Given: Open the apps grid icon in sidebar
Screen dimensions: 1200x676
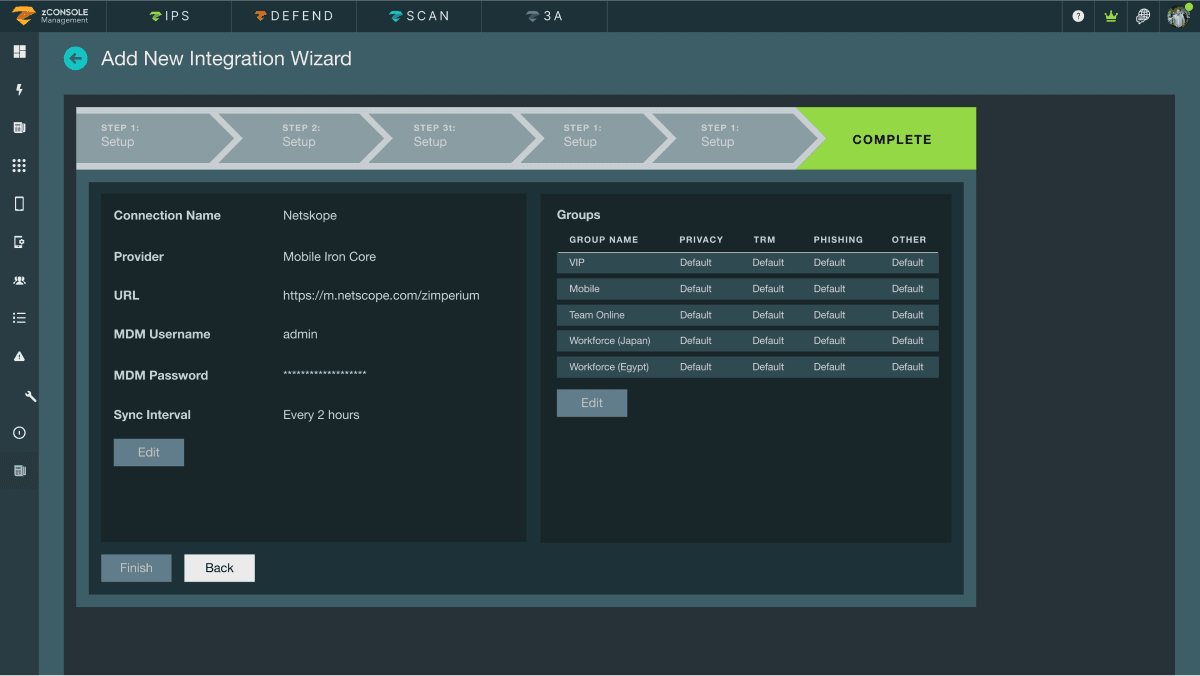Looking at the screenshot, I should pos(18,165).
